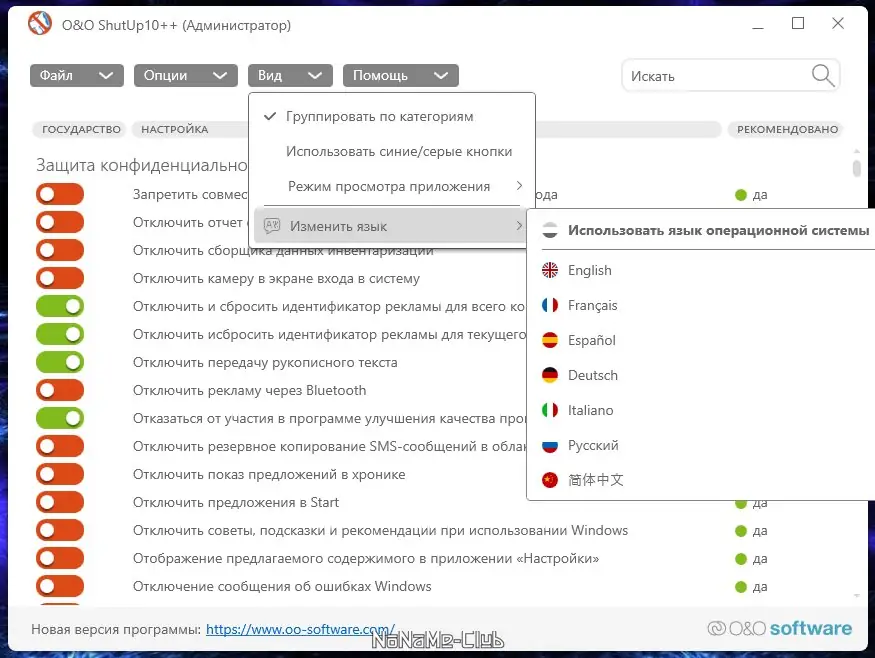Toggle Отключить советы, подсказки и рекомендации switch
This screenshot has width=875, height=658.
tap(60, 530)
